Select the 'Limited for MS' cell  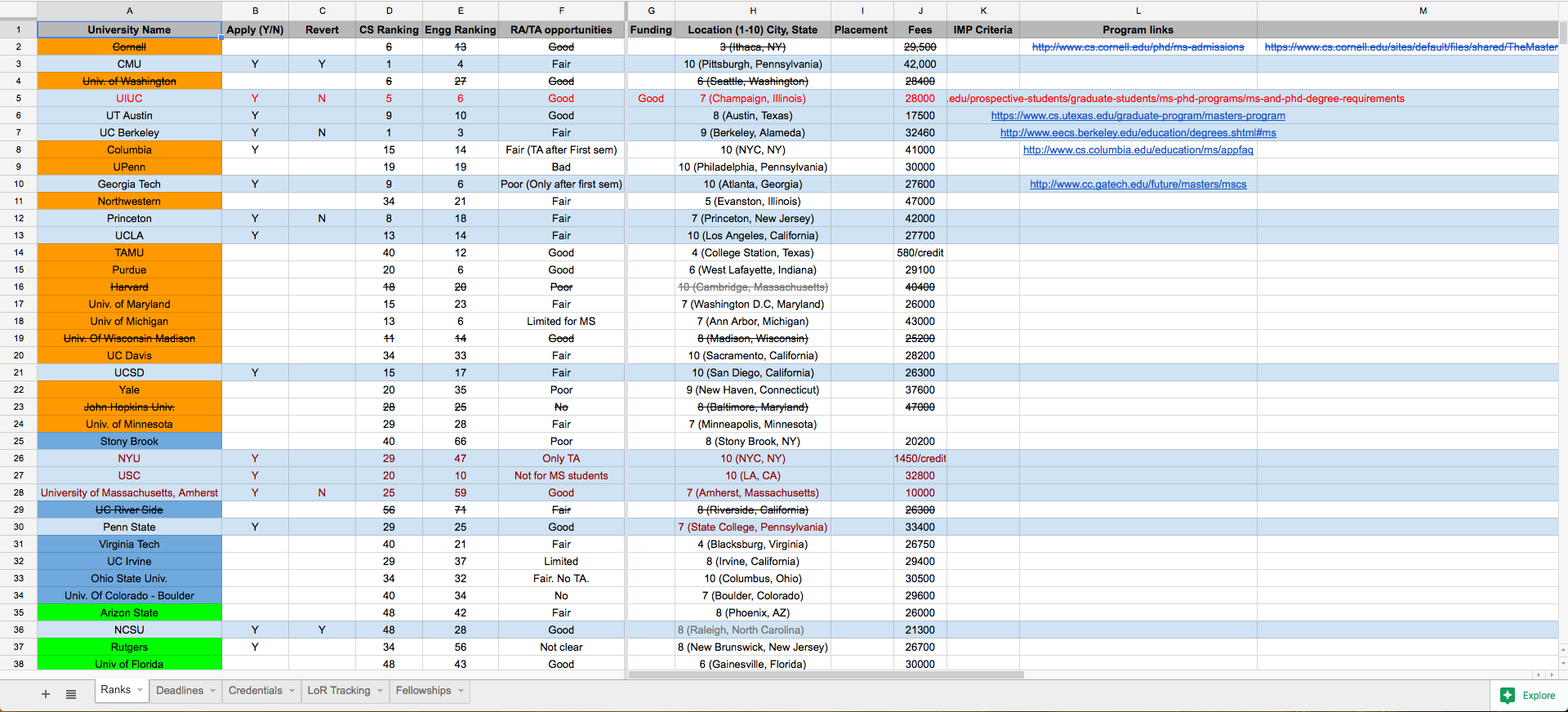[561, 322]
